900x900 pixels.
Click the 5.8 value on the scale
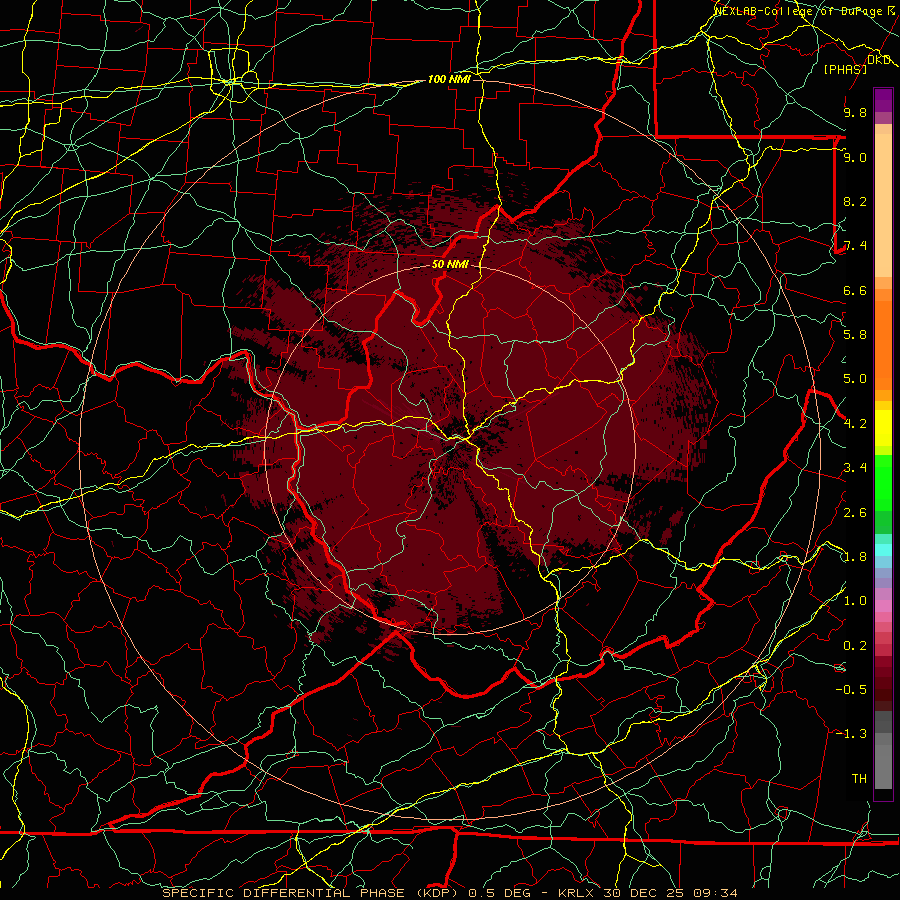(855, 335)
